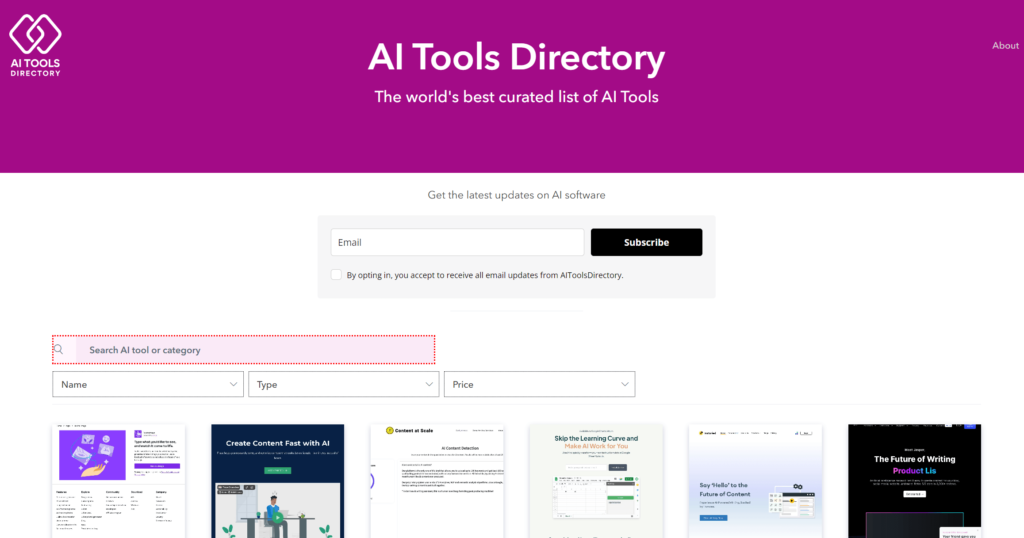Screen dimensions: 1024x538
Task: Open the About page link
Action: pos(1005,46)
